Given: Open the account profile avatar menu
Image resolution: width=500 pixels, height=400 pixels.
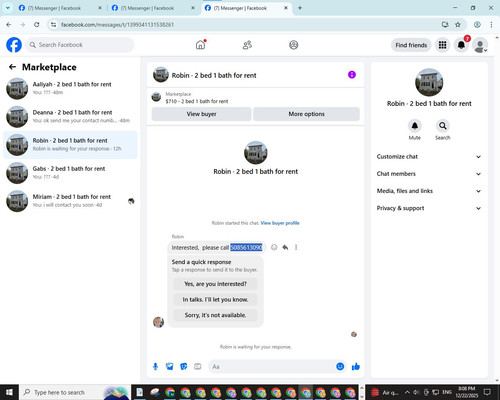Looking at the screenshot, I should click(x=480, y=46).
